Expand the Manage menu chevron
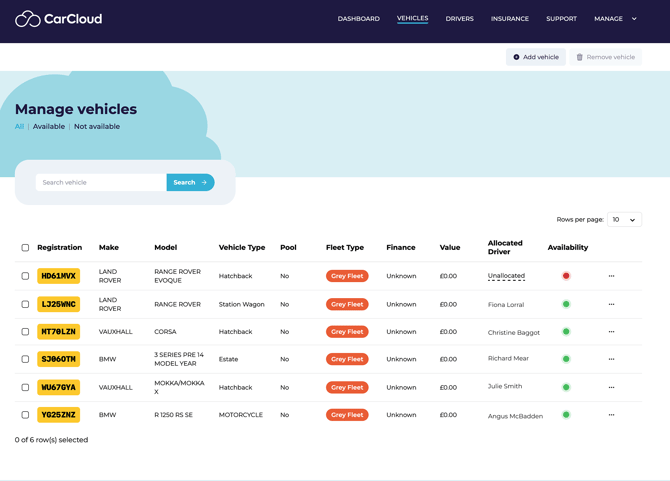Viewport: 670px width, 481px height. [634, 19]
